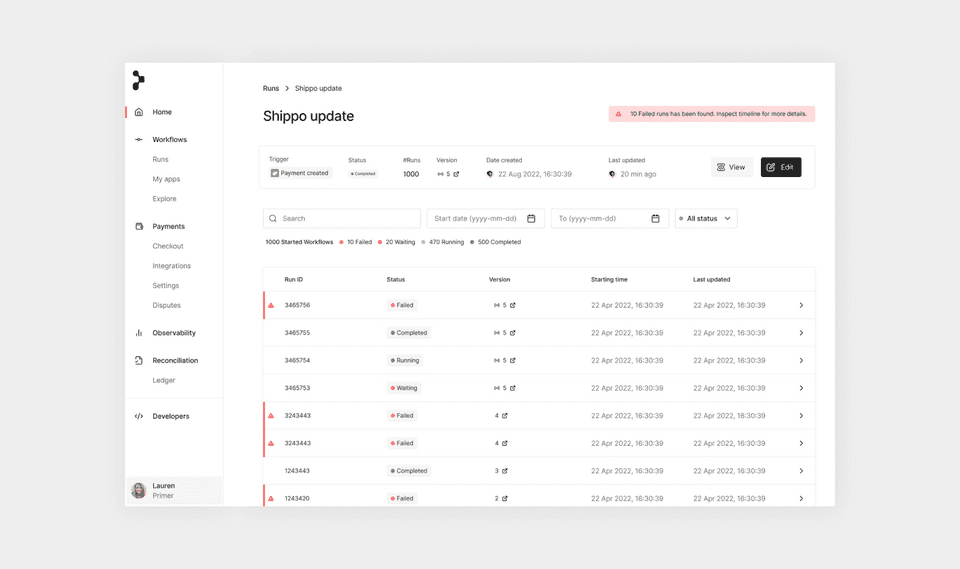This screenshot has width=960, height=569.
Task: Open version link icon for run 3465756
Action: pos(513,305)
